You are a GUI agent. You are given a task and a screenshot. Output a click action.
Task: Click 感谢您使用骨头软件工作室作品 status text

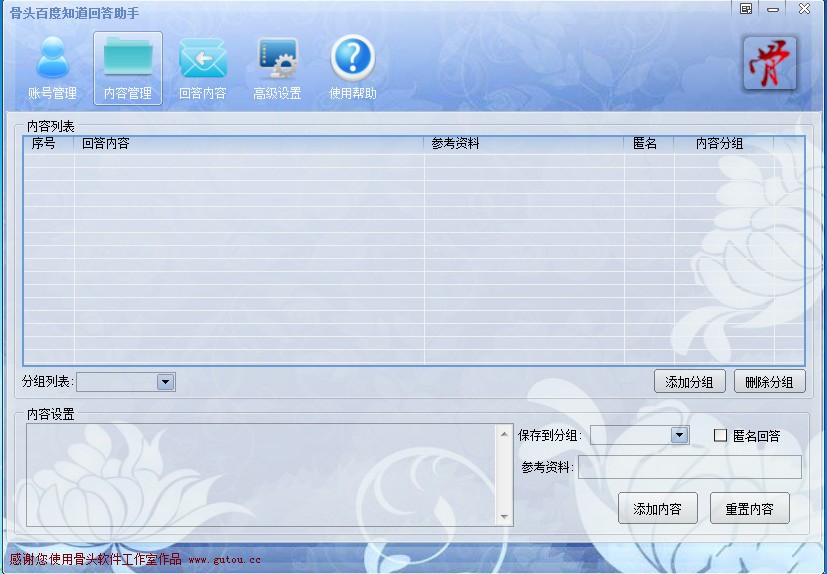click(95, 559)
